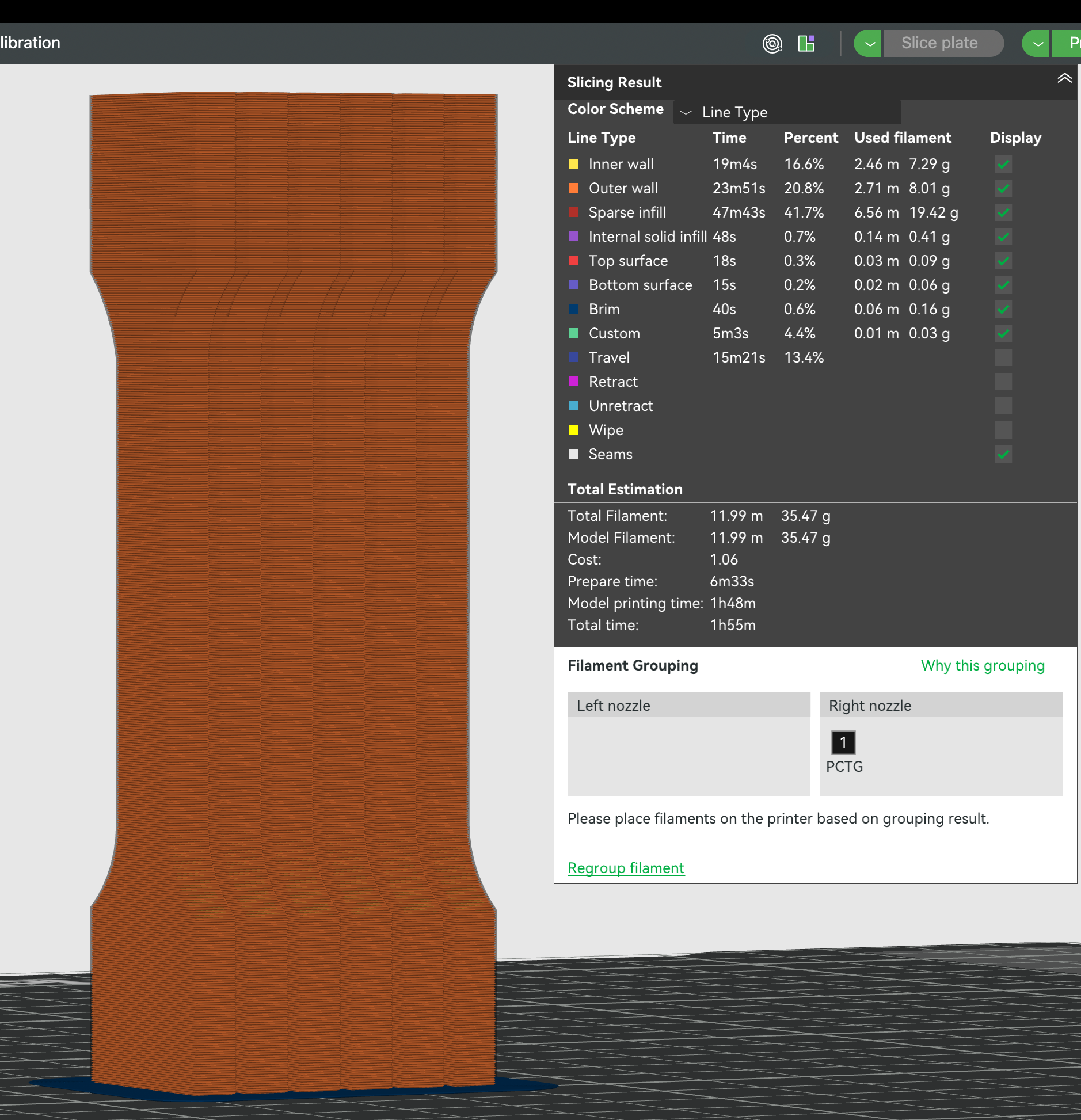This screenshot has width=1081, height=1120.
Task: Click the Outer wall orange color swatch
Action: point(573,188)
